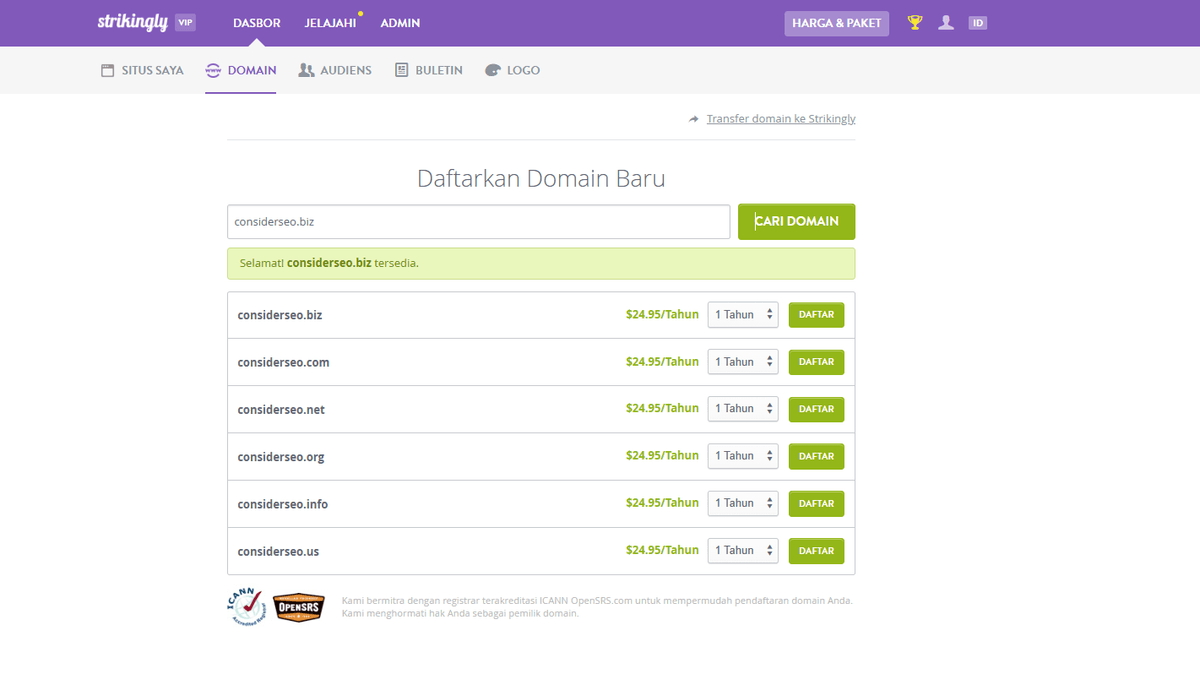The height and width of the screenshot is (680, 1200).
Task: Open year dropdown for considerseo.net
Action: click(x=743, y=409)
